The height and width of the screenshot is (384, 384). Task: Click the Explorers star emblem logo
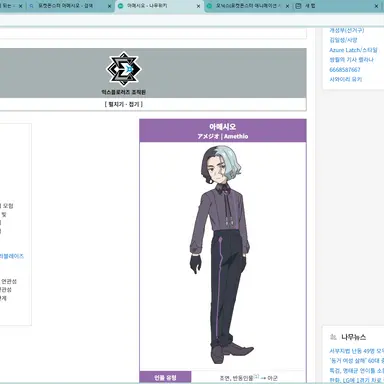click(124, 69)
